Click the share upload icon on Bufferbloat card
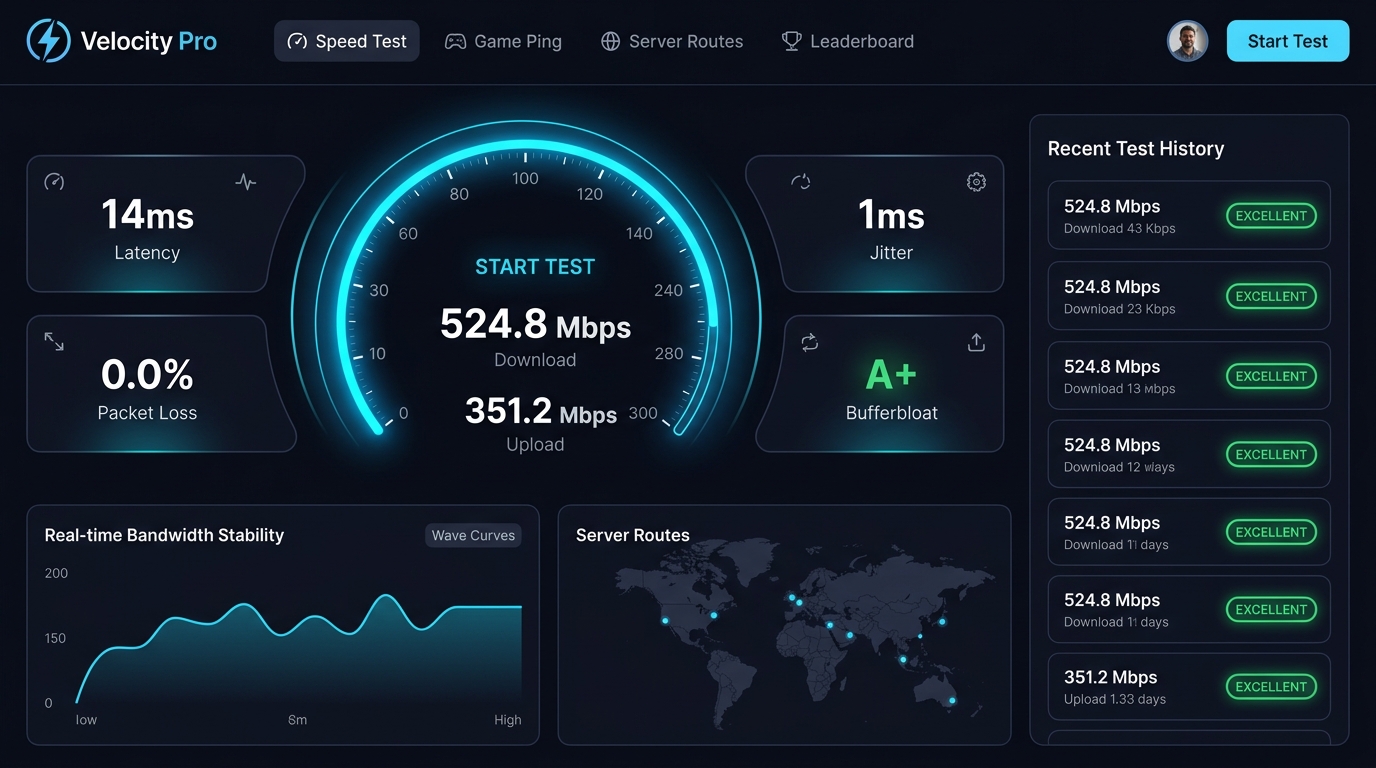 (x=976, y=343)
